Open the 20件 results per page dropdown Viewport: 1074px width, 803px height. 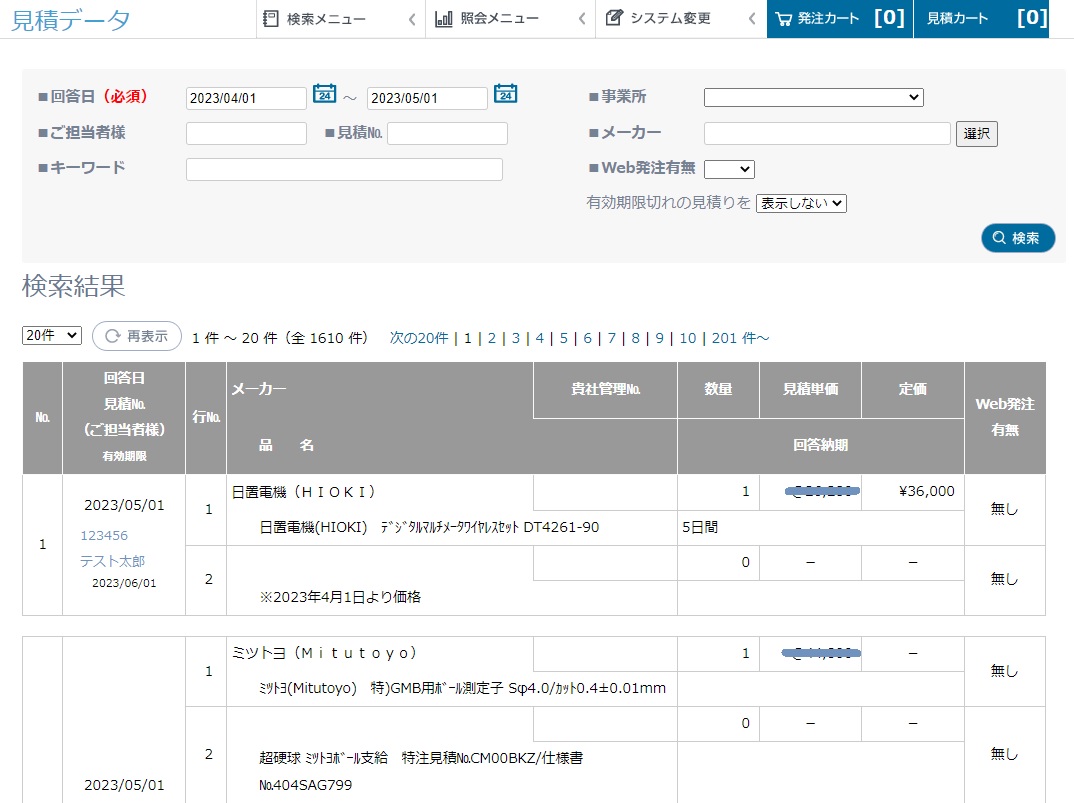coord(52,335)
